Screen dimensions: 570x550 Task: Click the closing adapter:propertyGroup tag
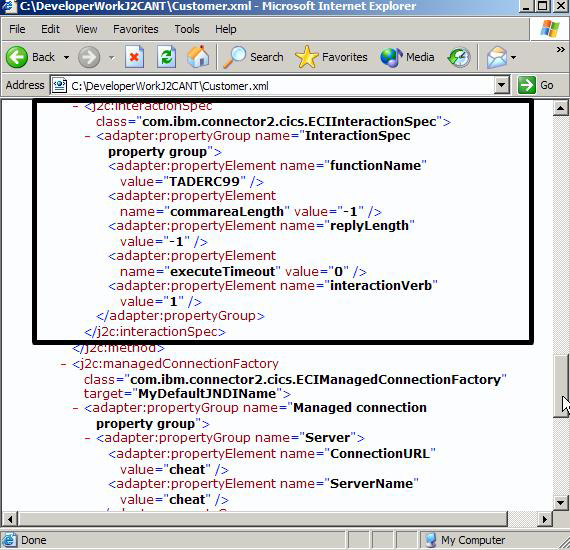[x=180, y=316]
